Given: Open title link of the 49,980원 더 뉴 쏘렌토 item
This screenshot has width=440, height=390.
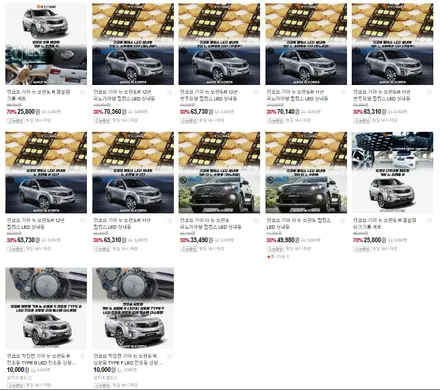Looking at the screenshot, I should pos(299,224).
